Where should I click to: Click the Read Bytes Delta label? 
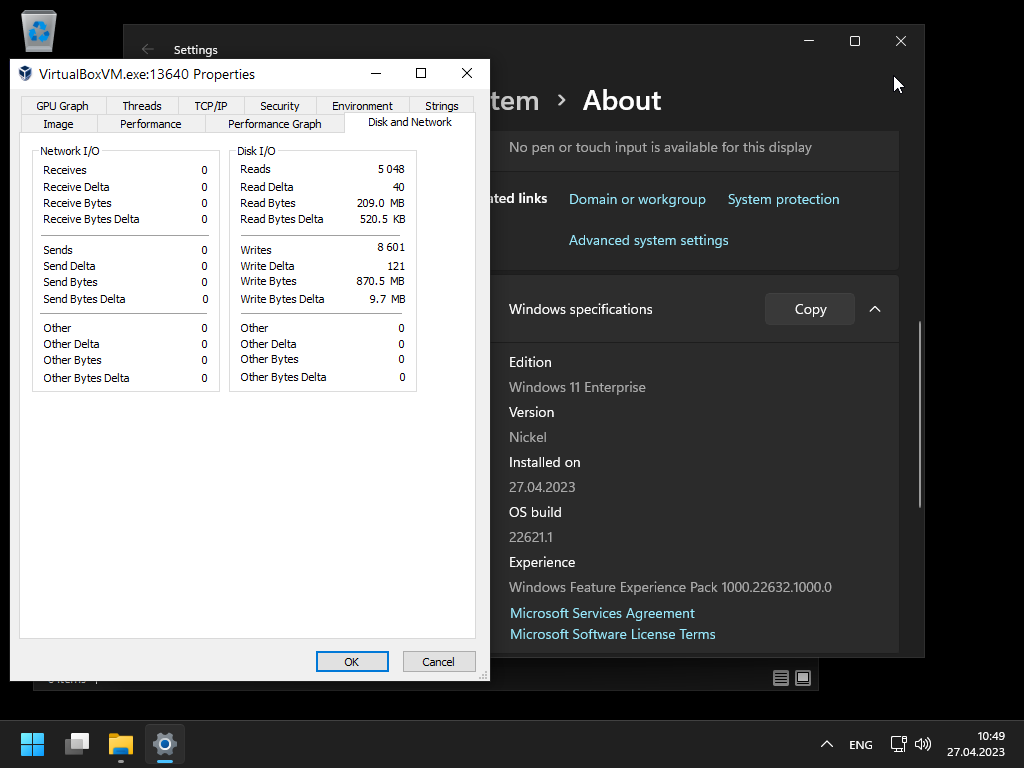pyautogui.click(x=281, y=219)
